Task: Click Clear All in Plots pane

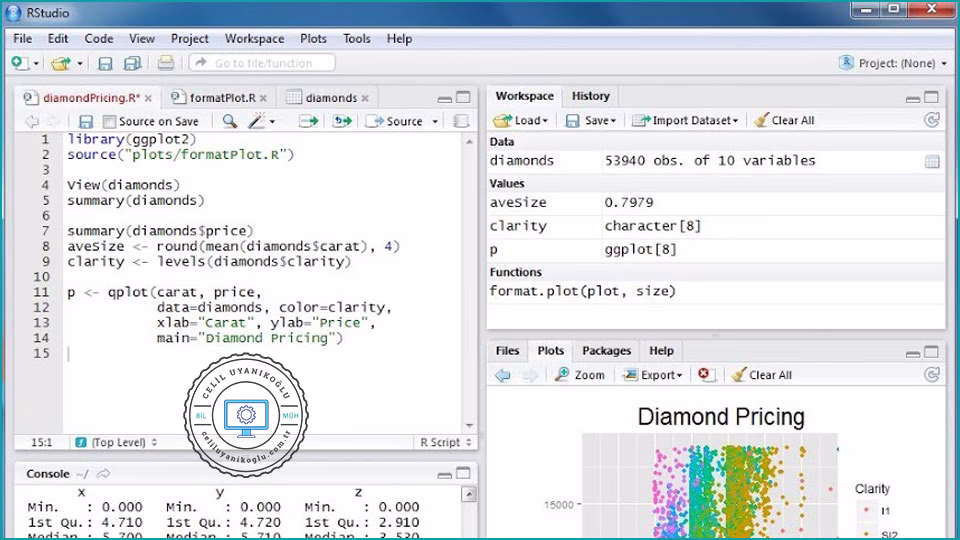Action: coord(762,375)
